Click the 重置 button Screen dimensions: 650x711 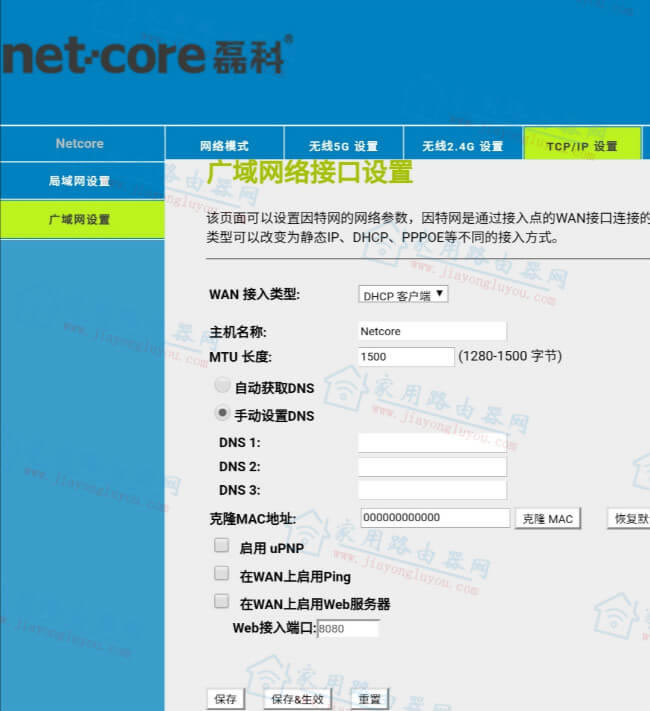(x=370, y=699)
